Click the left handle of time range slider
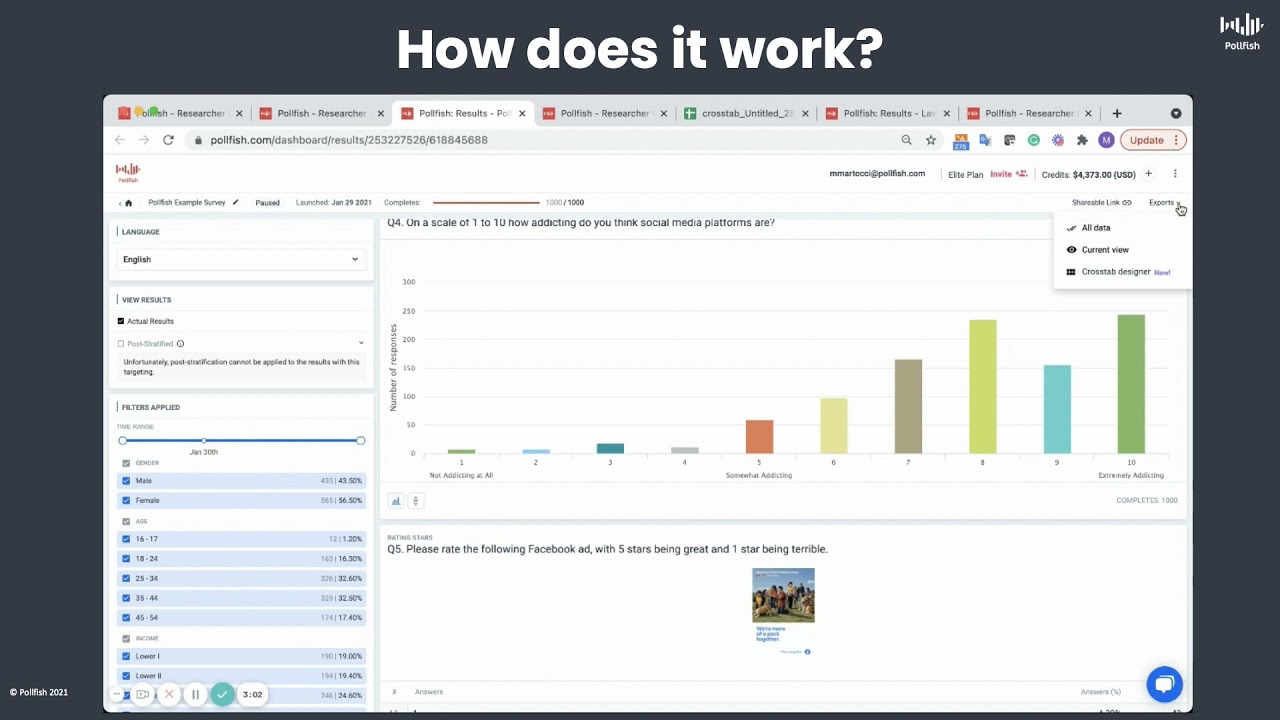1280x720 pixels. point(122,440)
